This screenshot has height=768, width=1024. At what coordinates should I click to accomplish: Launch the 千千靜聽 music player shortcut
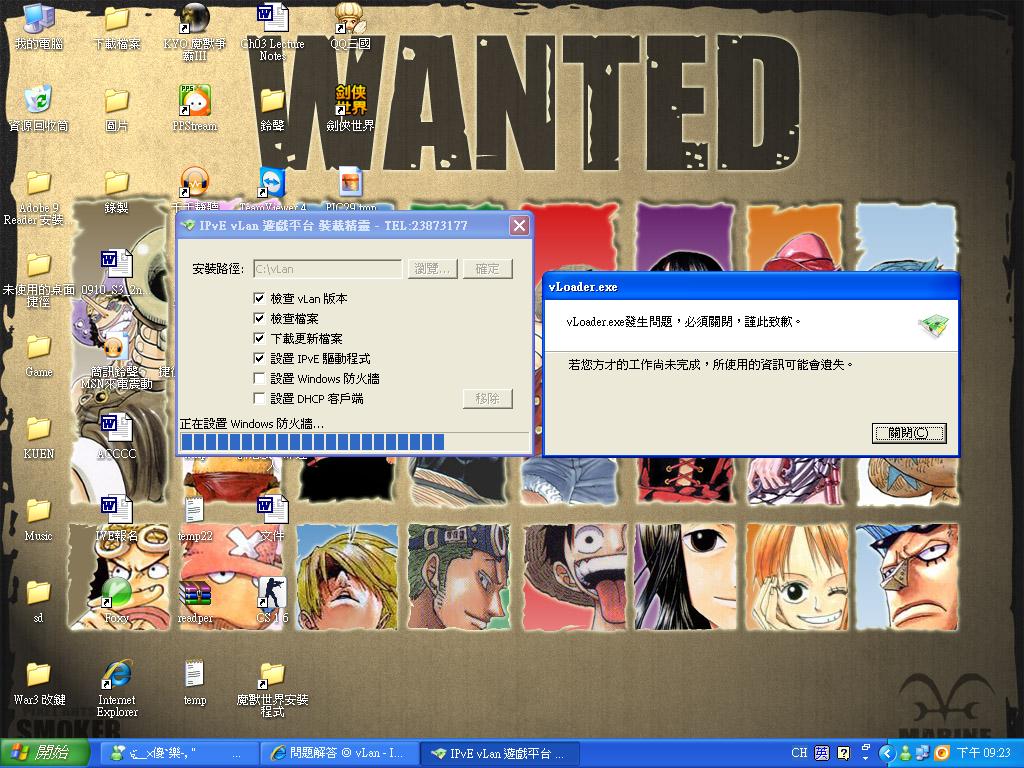tap(194, 189)
